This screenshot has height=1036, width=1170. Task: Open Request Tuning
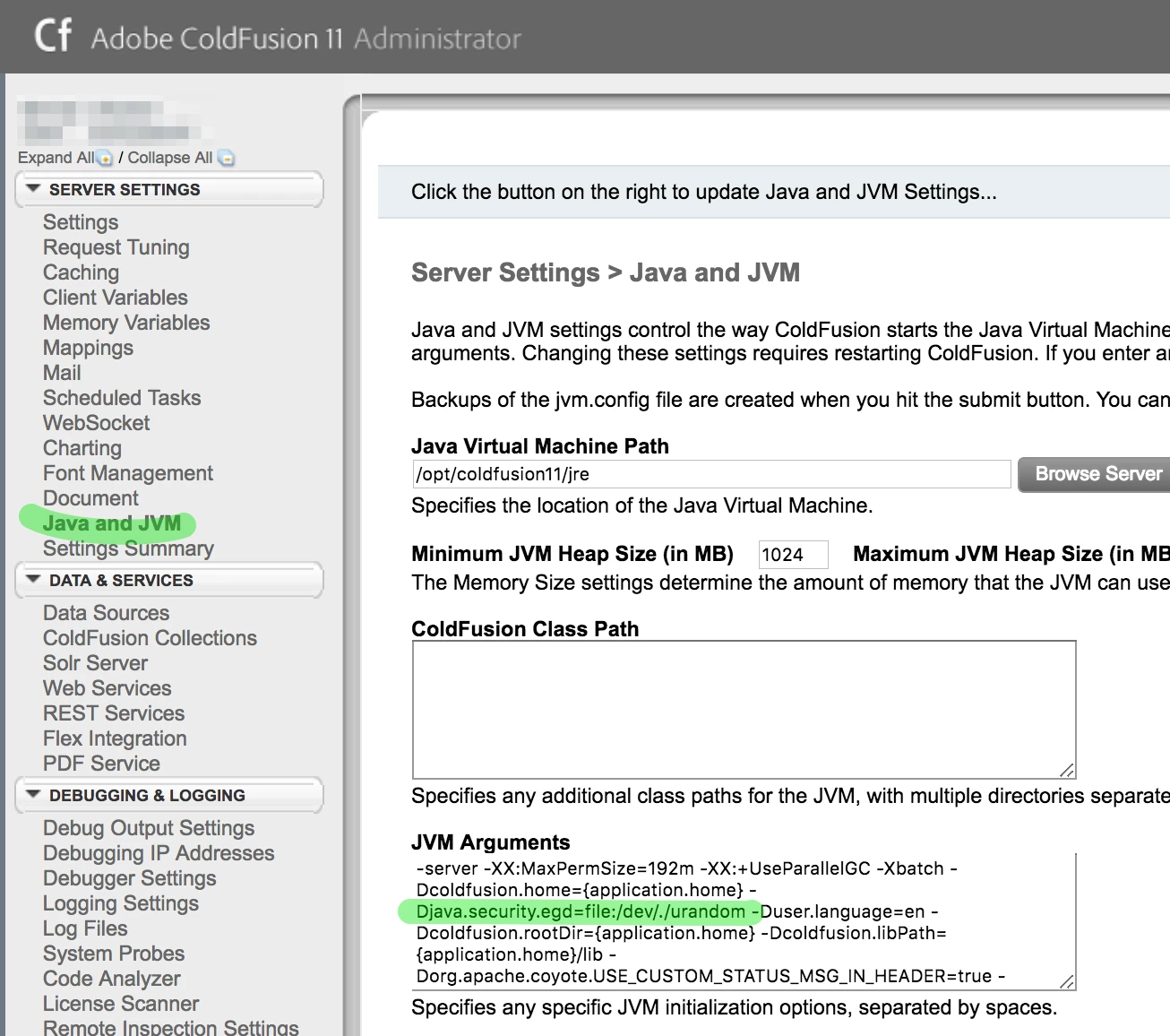pyautogui.click(x=116, y=247)
